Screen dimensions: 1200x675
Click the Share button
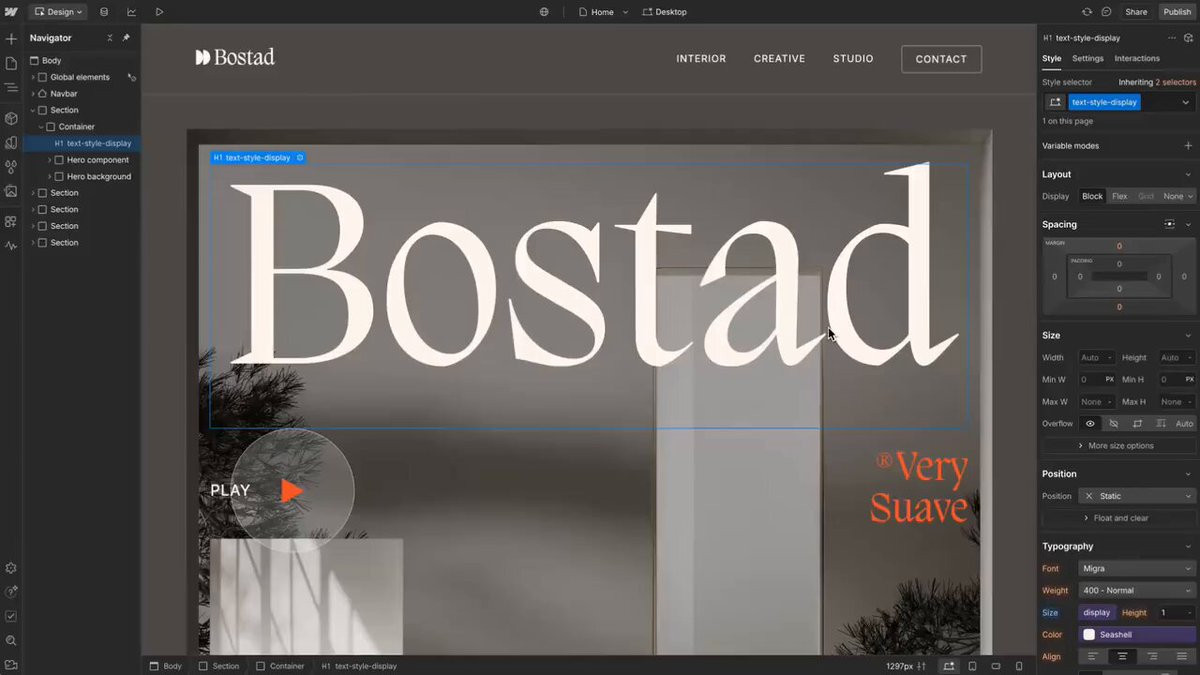1136,12
